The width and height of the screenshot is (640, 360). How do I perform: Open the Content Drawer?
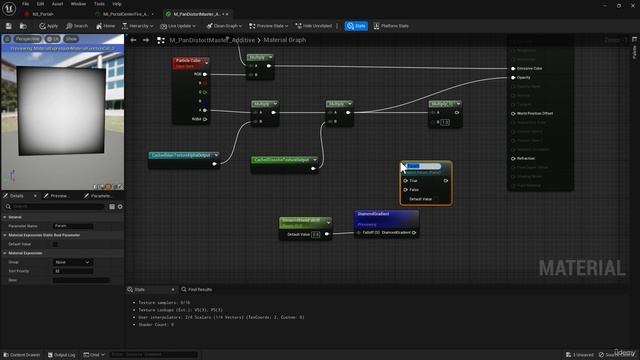point(22,355)
